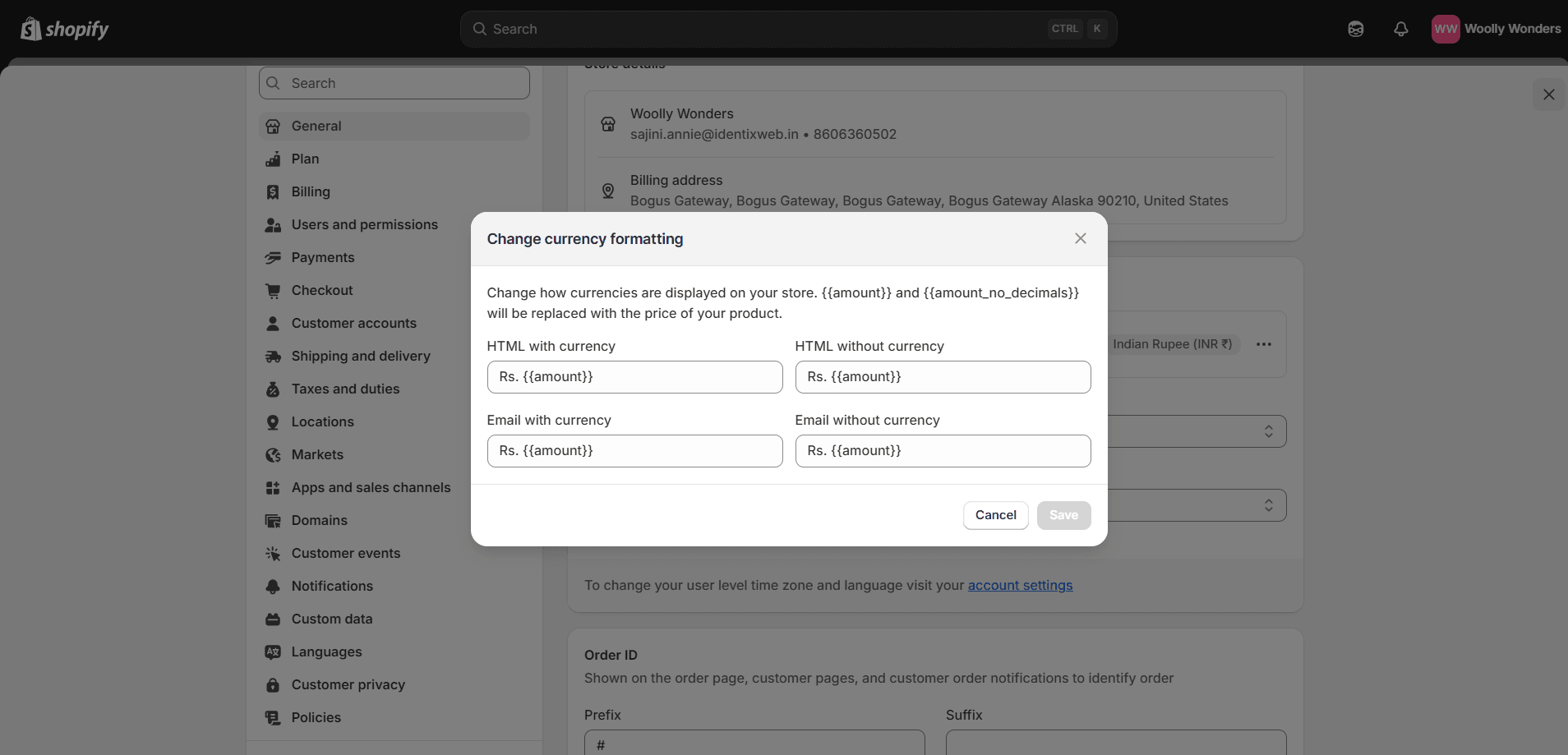Open Plan settings page

click(x=394, y=159)
